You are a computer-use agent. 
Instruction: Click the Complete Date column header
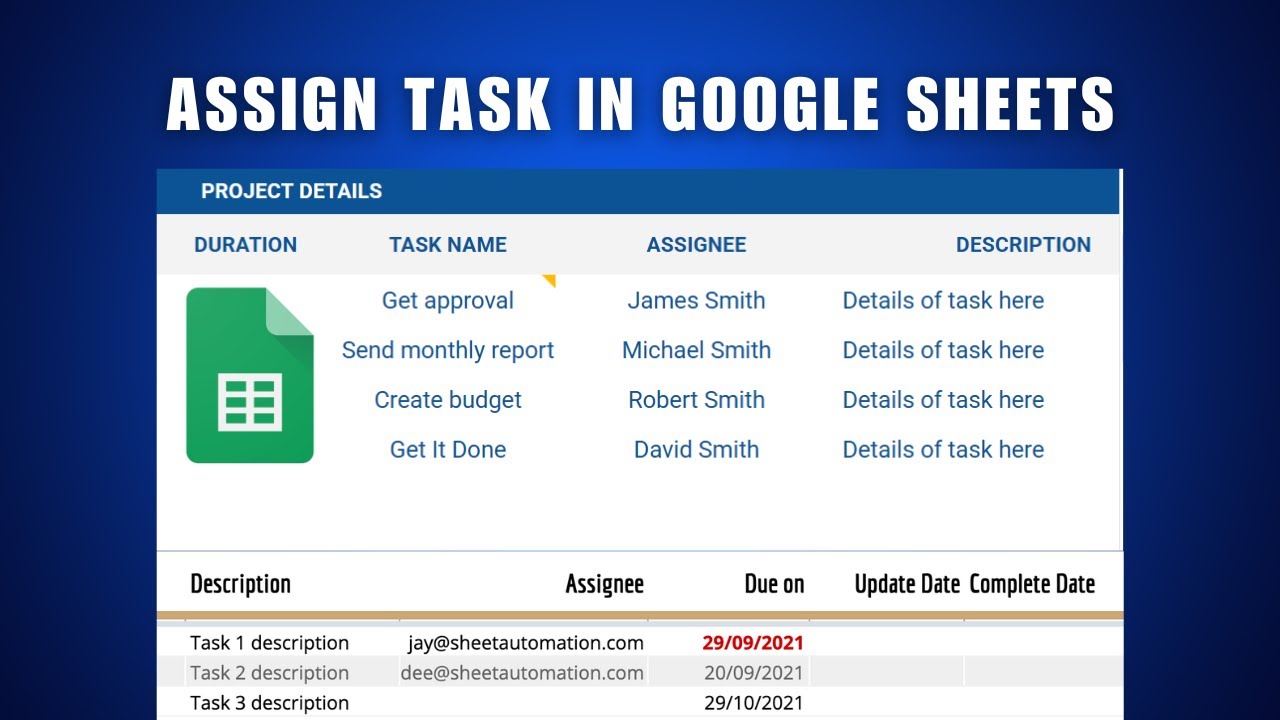click(x=1032, y=584)
